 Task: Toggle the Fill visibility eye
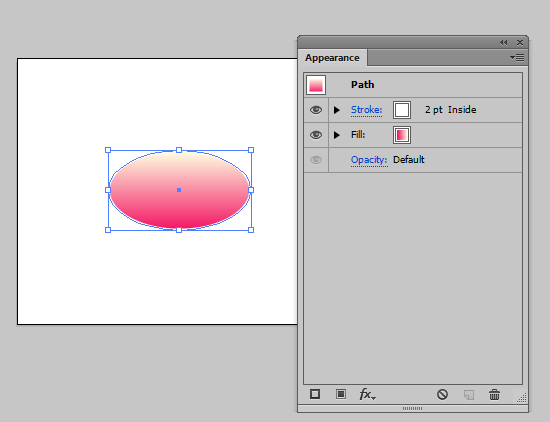point(316,135)
